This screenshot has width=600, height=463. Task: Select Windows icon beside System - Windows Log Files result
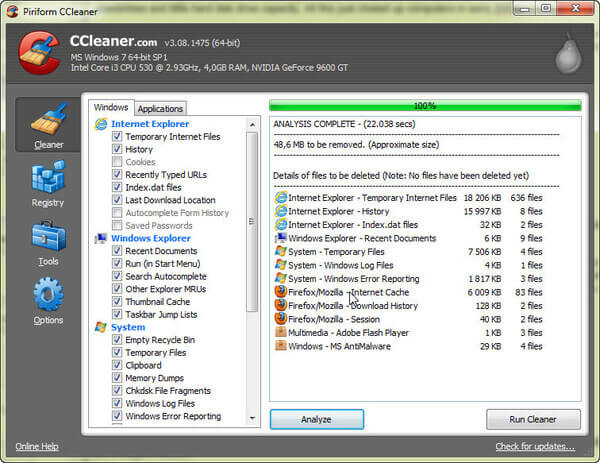[x=281, y=265]
